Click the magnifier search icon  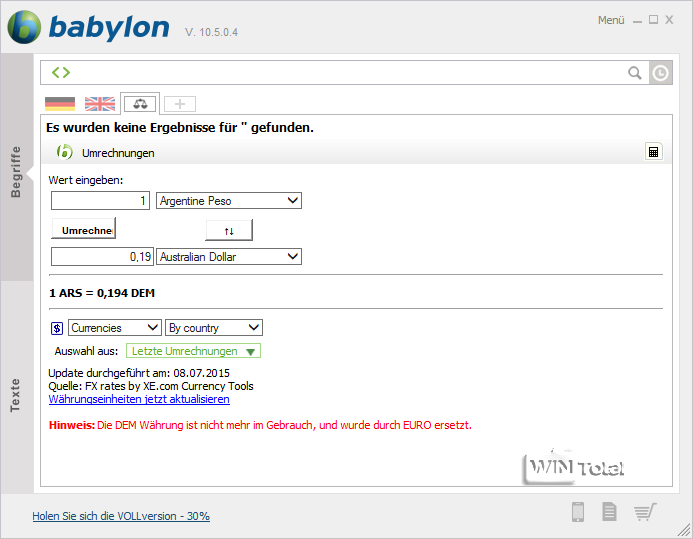(635, 73)
